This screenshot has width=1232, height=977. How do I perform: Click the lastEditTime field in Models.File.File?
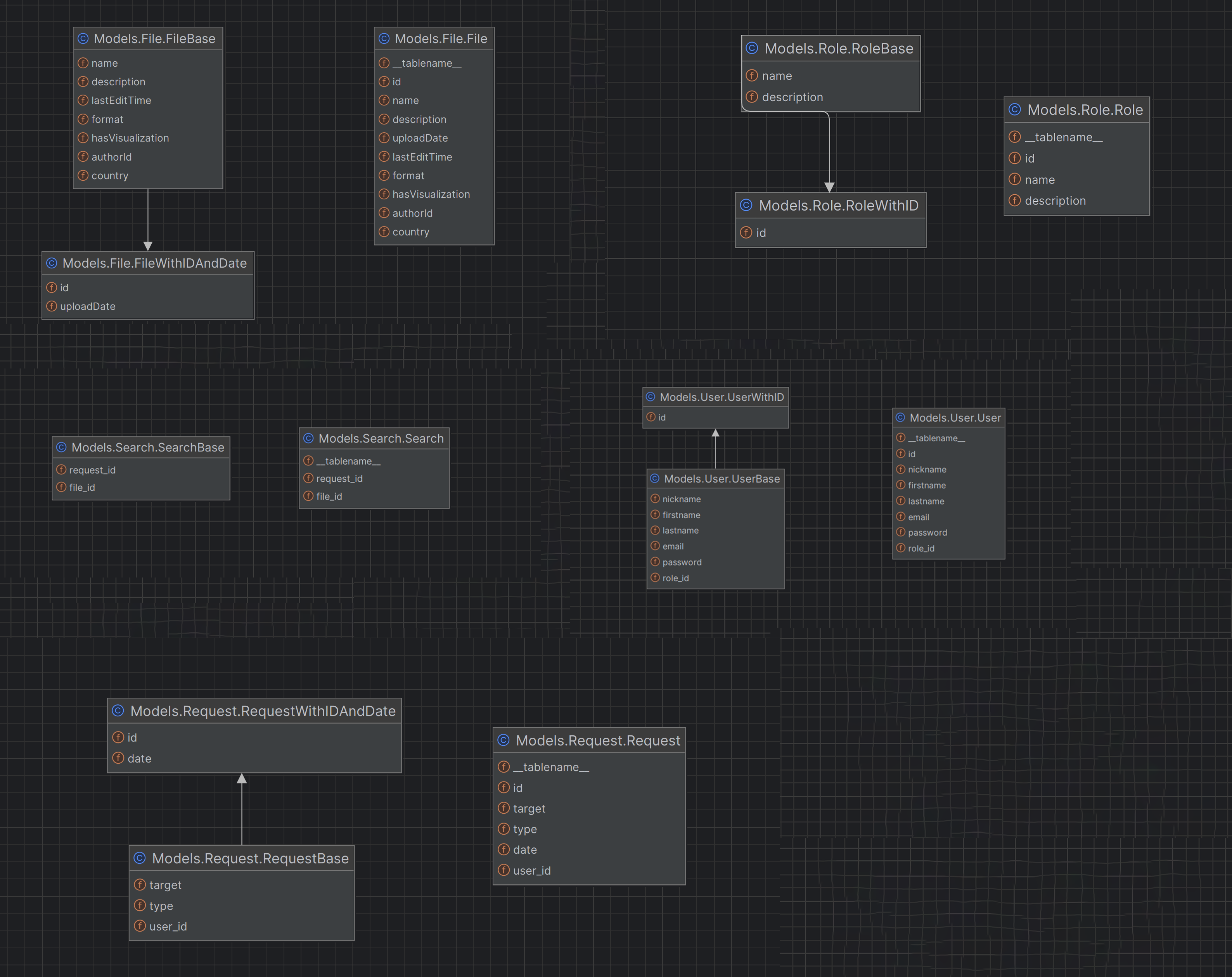point(422,157)
